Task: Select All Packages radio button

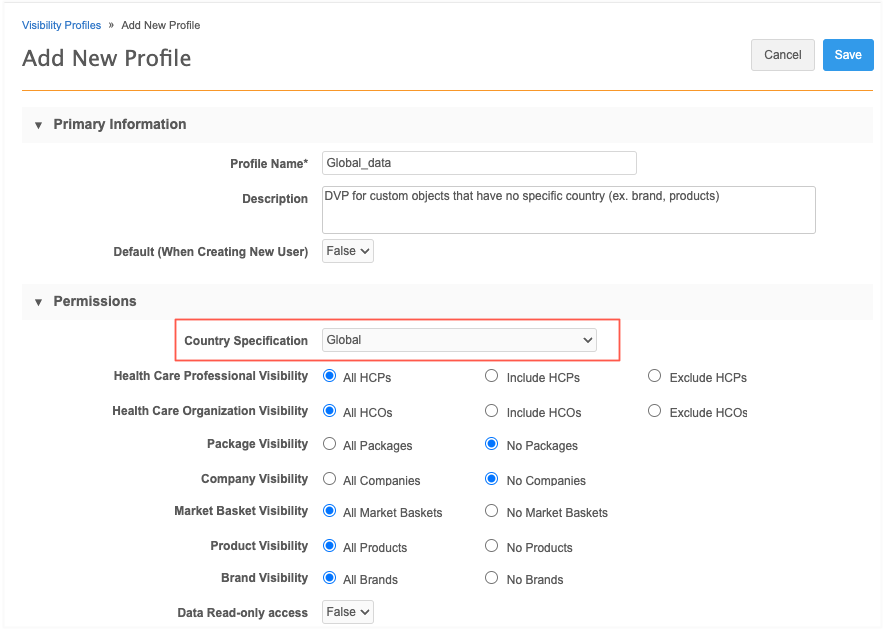Action: point(329,444)
